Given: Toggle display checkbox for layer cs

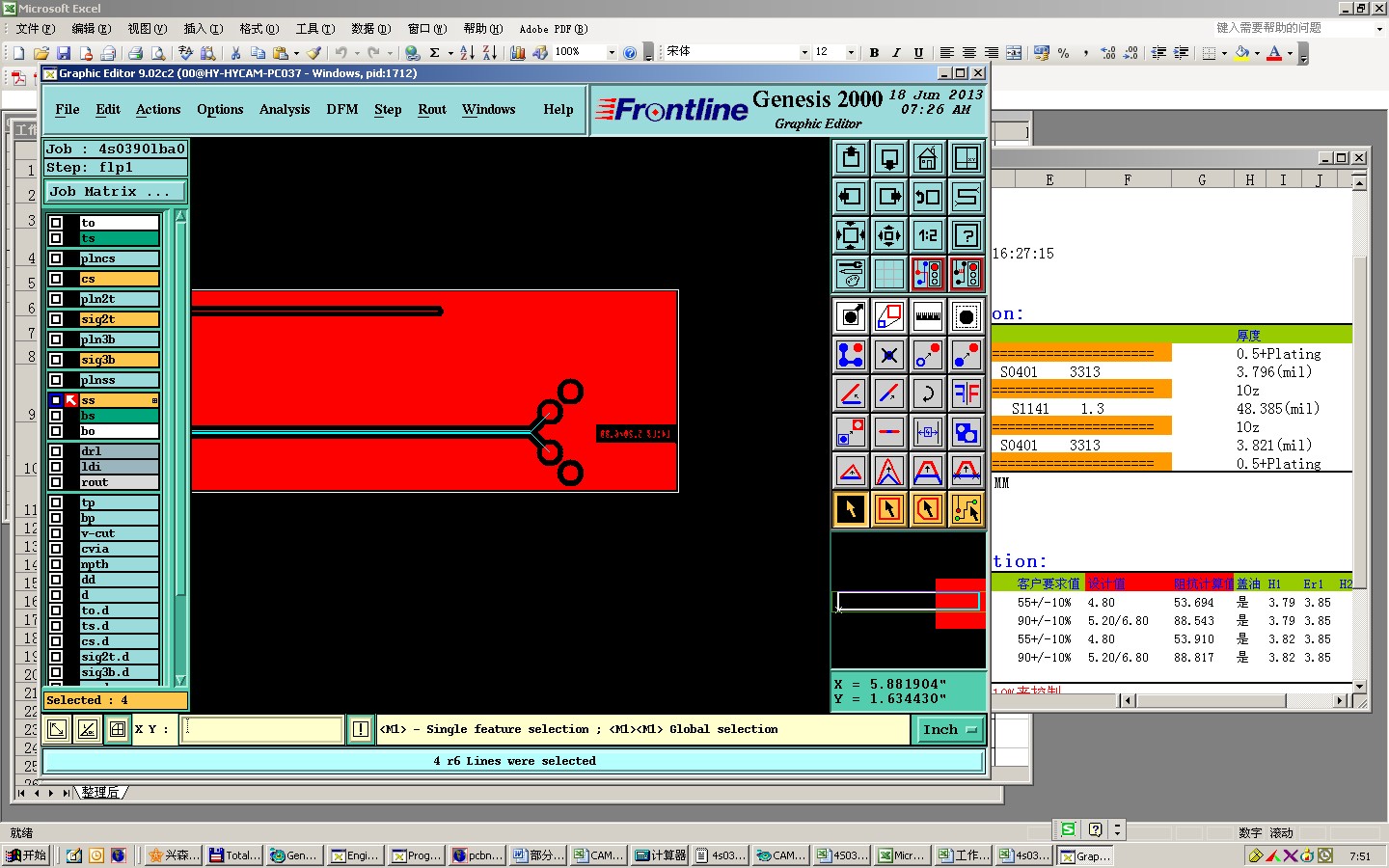Looking at the screenshot, I should point(56,279).
